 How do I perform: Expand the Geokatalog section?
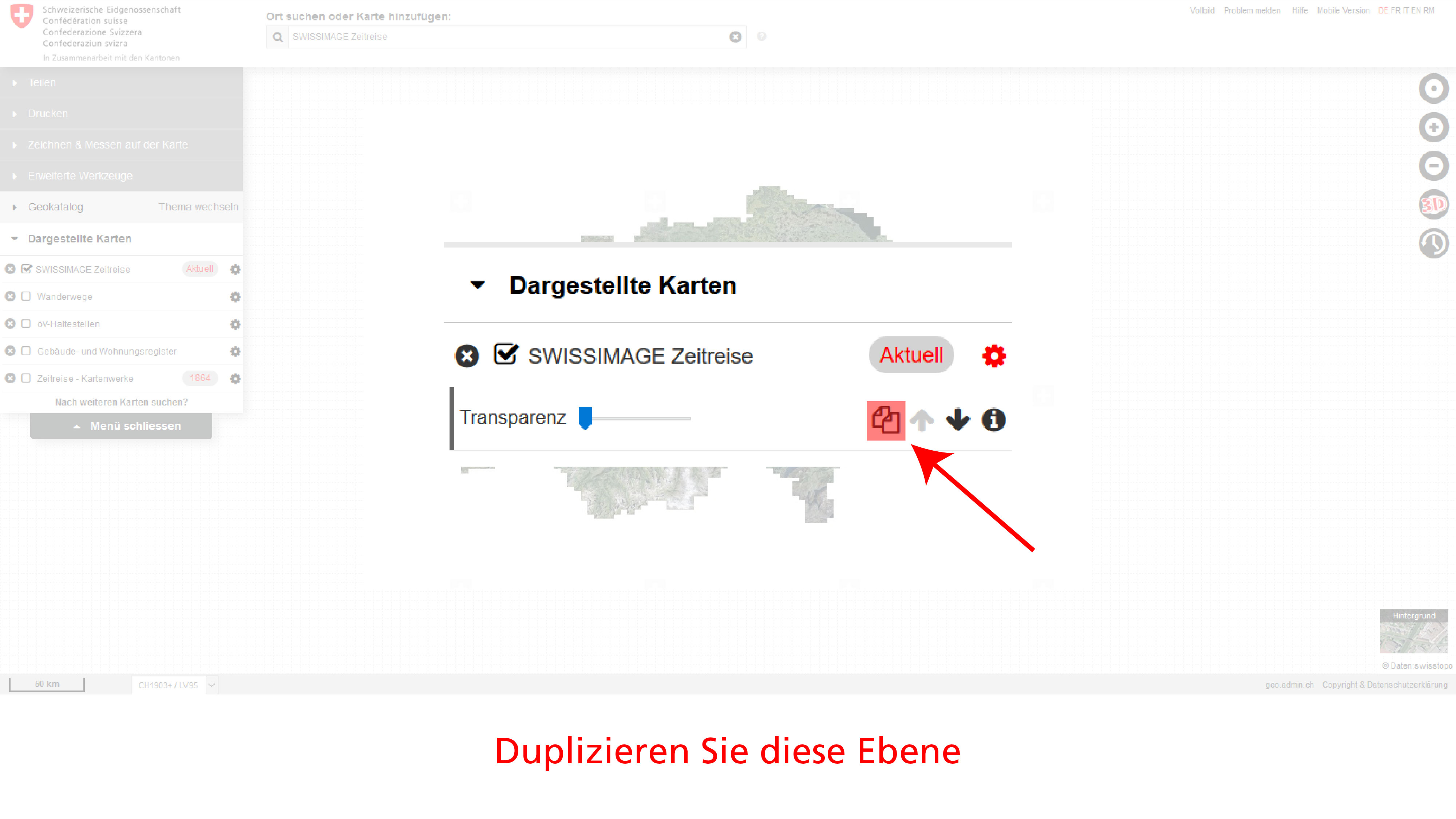55,207
